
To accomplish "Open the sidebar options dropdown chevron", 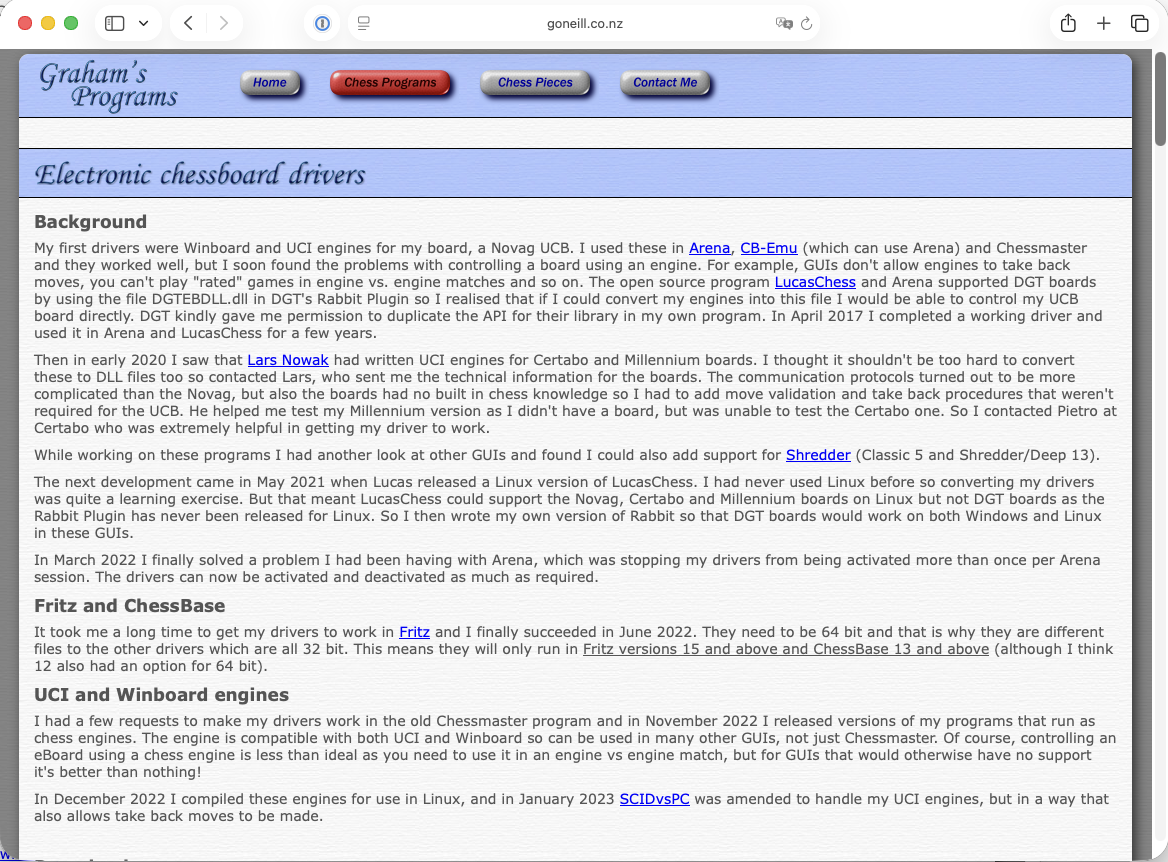I will click(144, 23).
